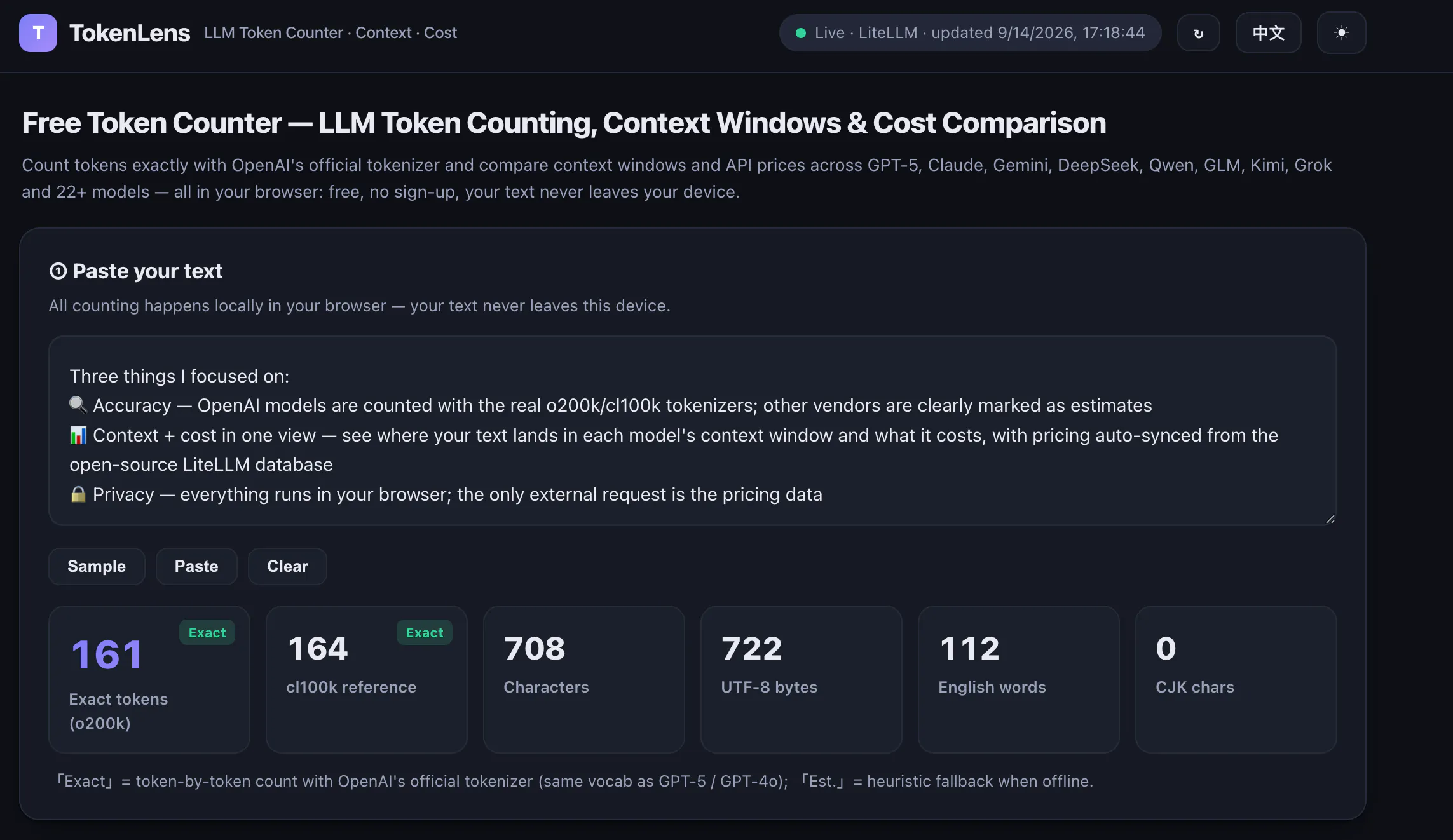Viewport: 1453px width, 840px height.
Task: Click the bar chart emoji before Context
Action: [78, 435]
